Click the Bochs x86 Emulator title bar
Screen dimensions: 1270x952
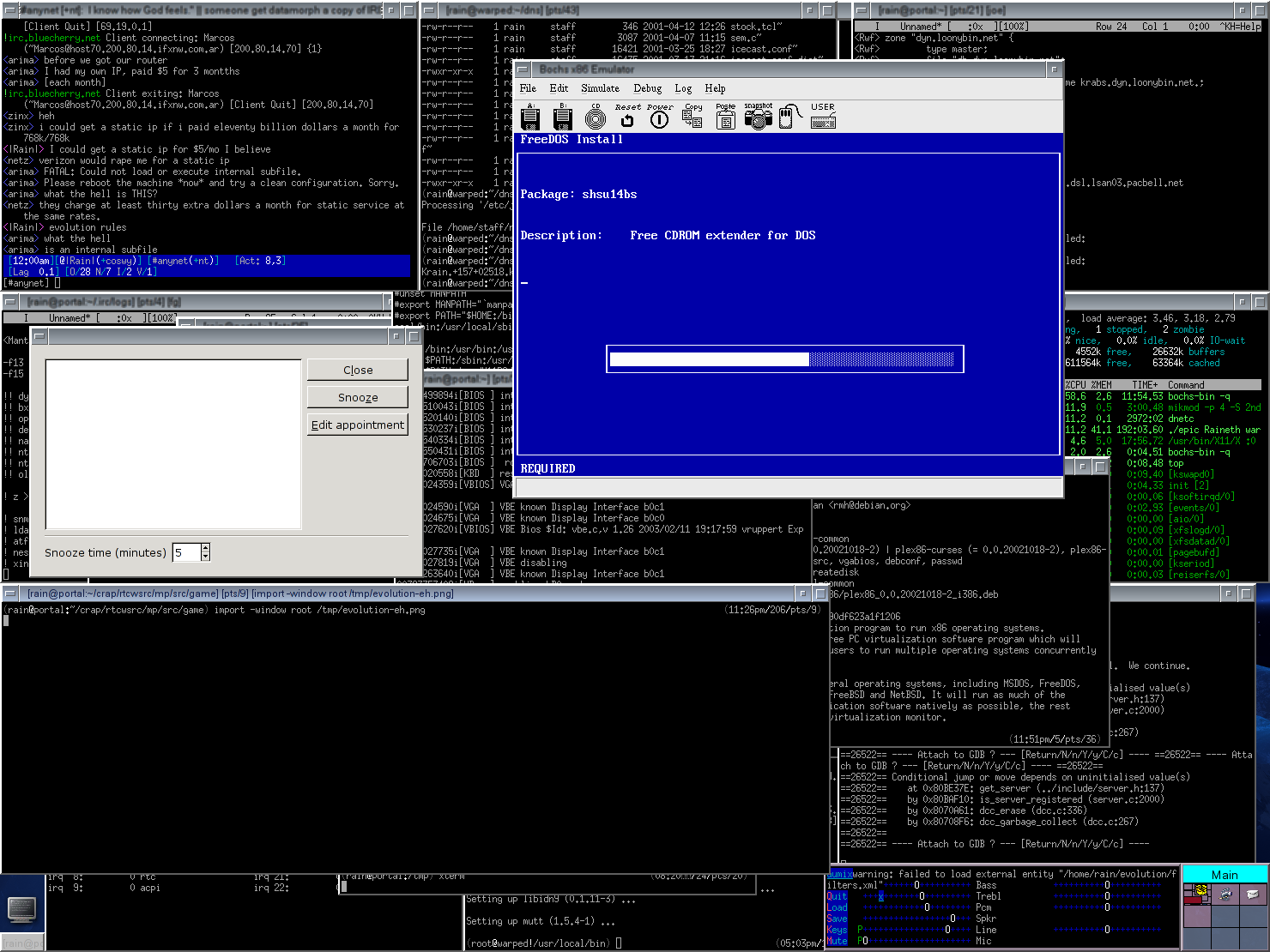click(789, 69)
